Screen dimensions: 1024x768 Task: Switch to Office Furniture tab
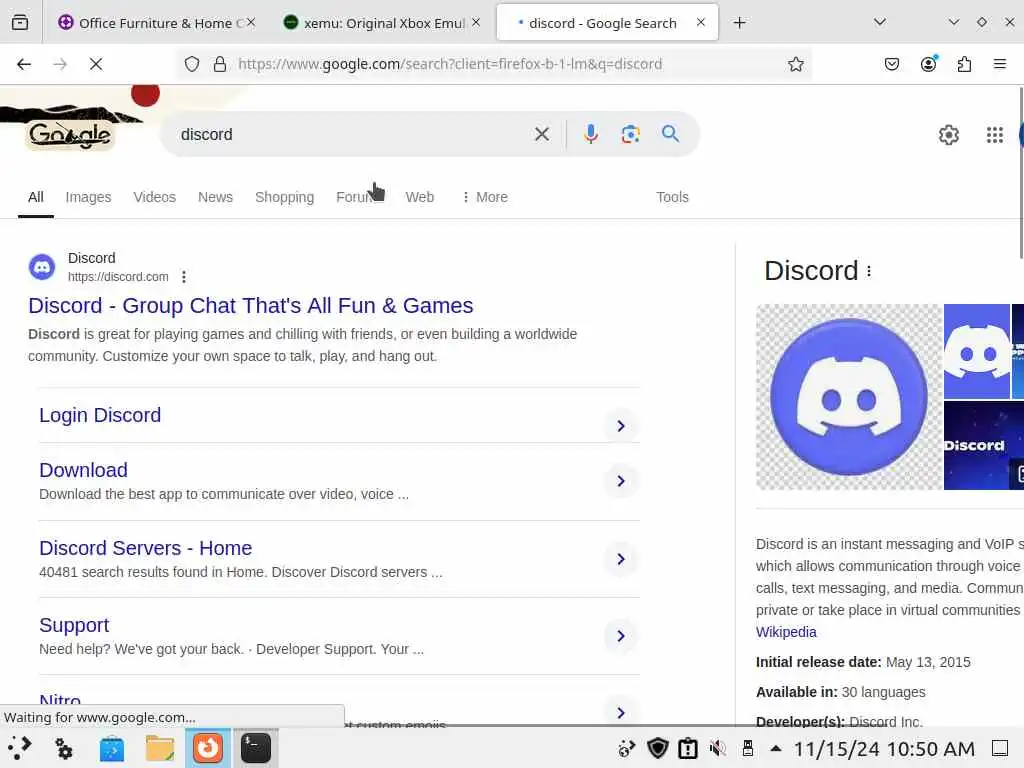155,23
